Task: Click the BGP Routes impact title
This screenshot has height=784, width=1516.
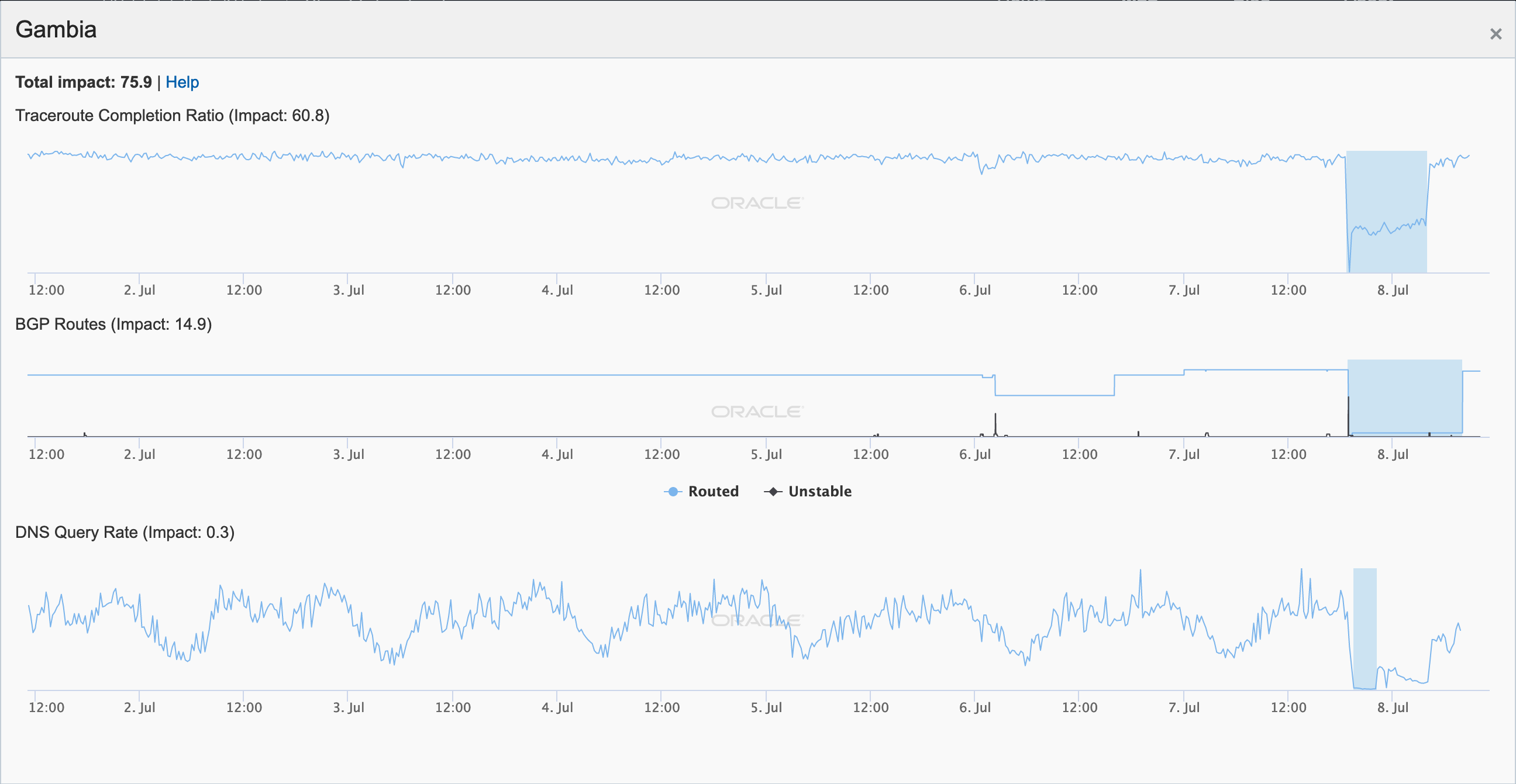Action: click(x=113, y=324)
